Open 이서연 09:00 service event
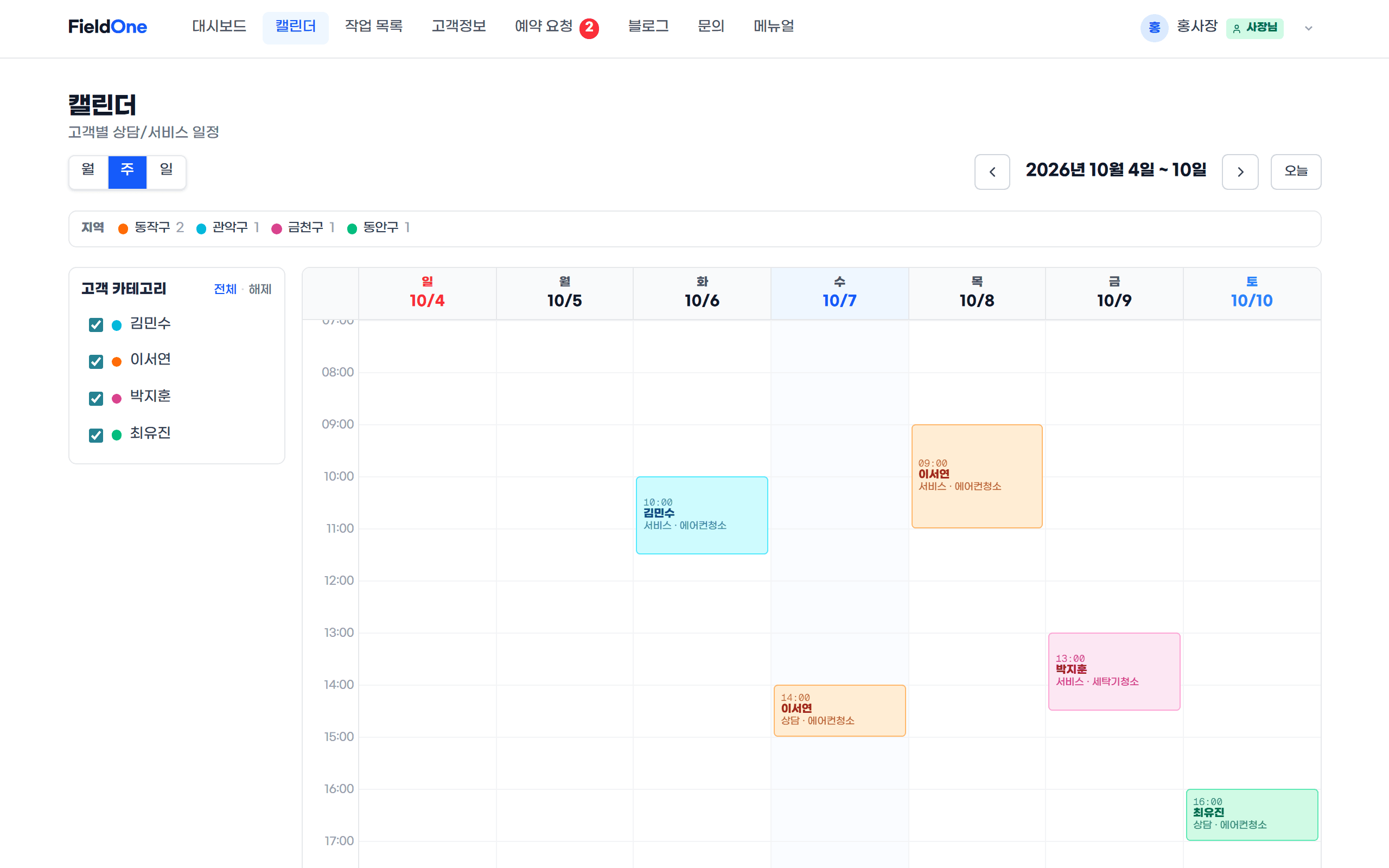 point(976,476)
